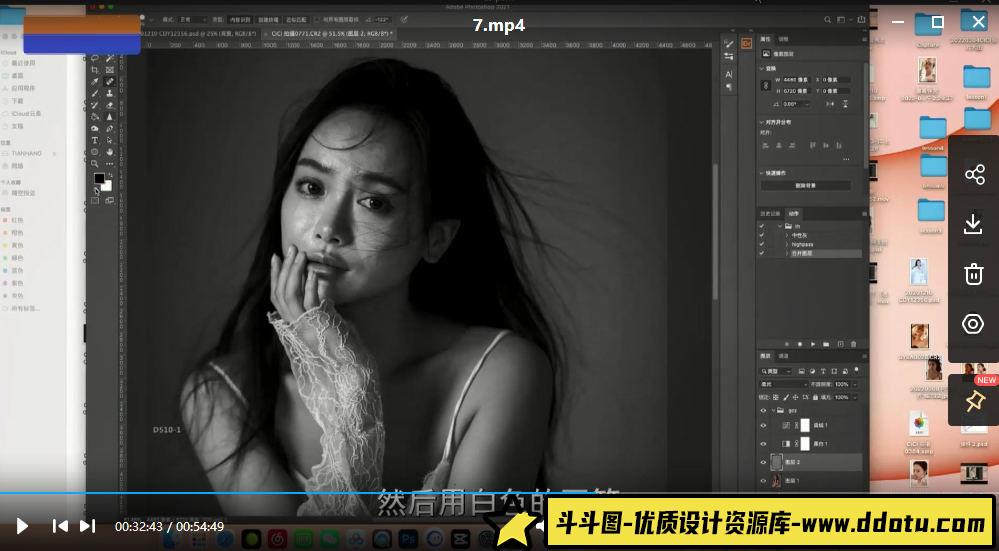Click the video player download icon
Screen dimensions: 999x551
click(973, 224)
